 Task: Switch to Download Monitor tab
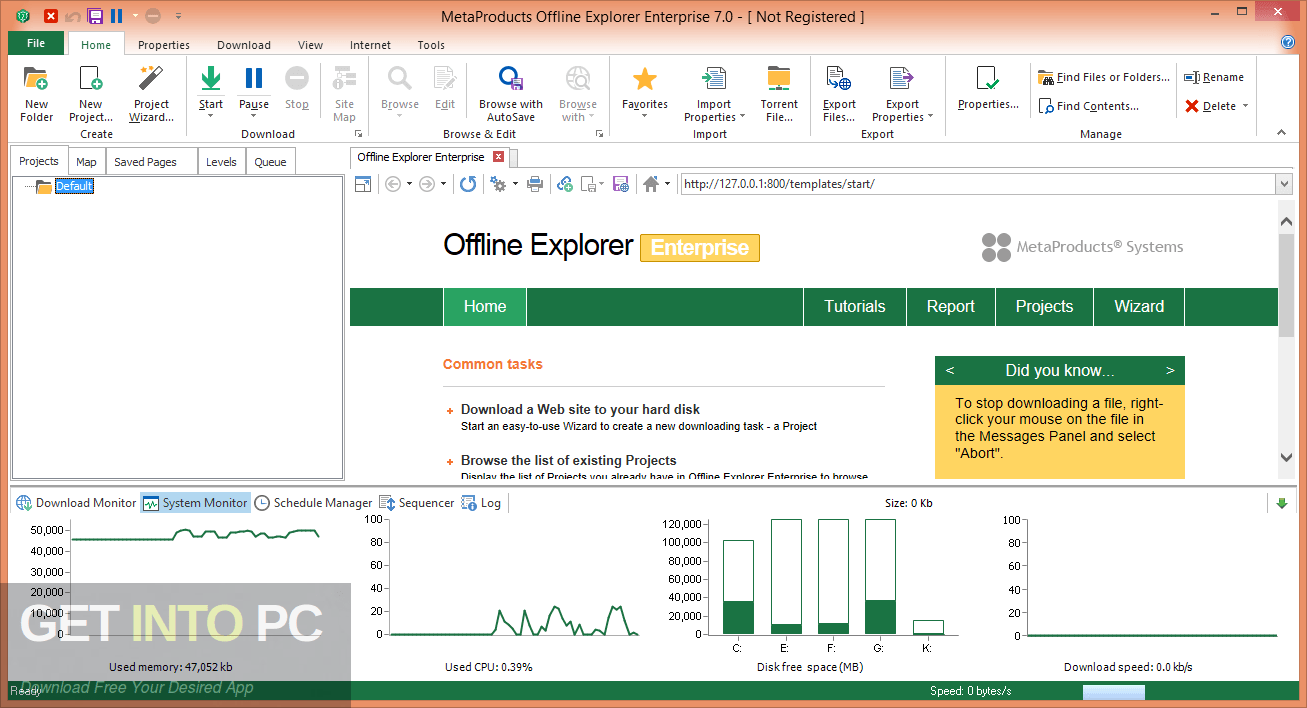tap(76, 503)
